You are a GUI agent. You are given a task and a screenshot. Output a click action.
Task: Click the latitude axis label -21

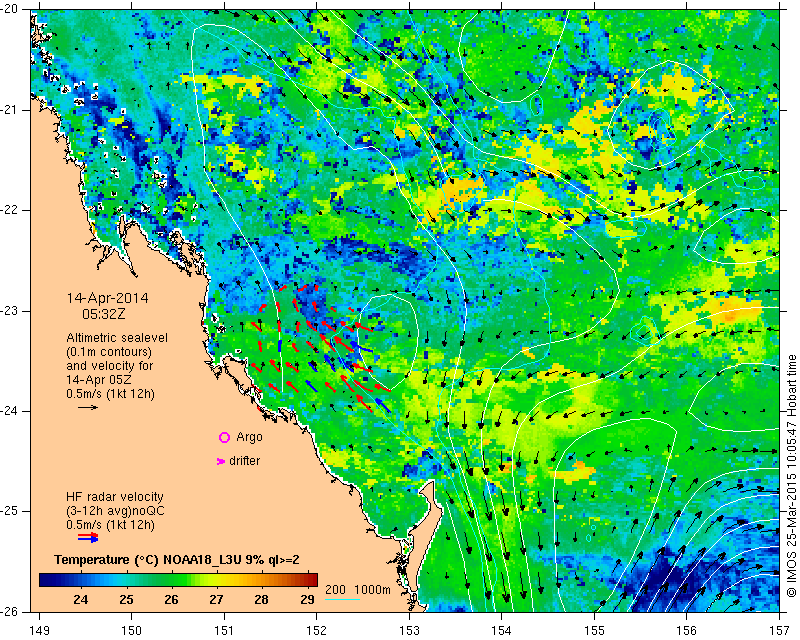[x=9, y=110]
